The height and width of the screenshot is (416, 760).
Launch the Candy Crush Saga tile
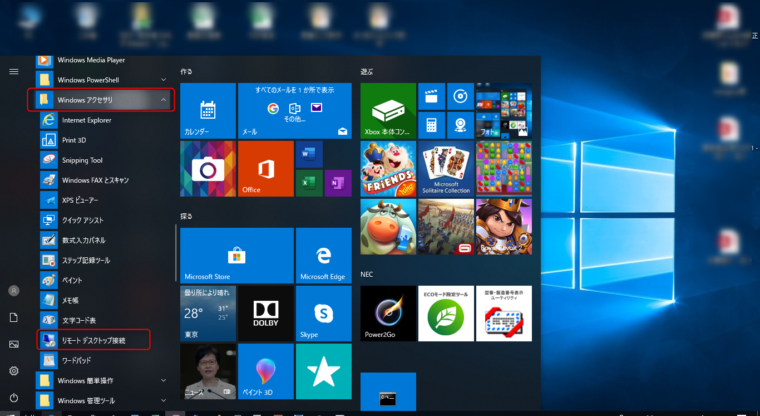pyautogui.click(x=504, y=169)
